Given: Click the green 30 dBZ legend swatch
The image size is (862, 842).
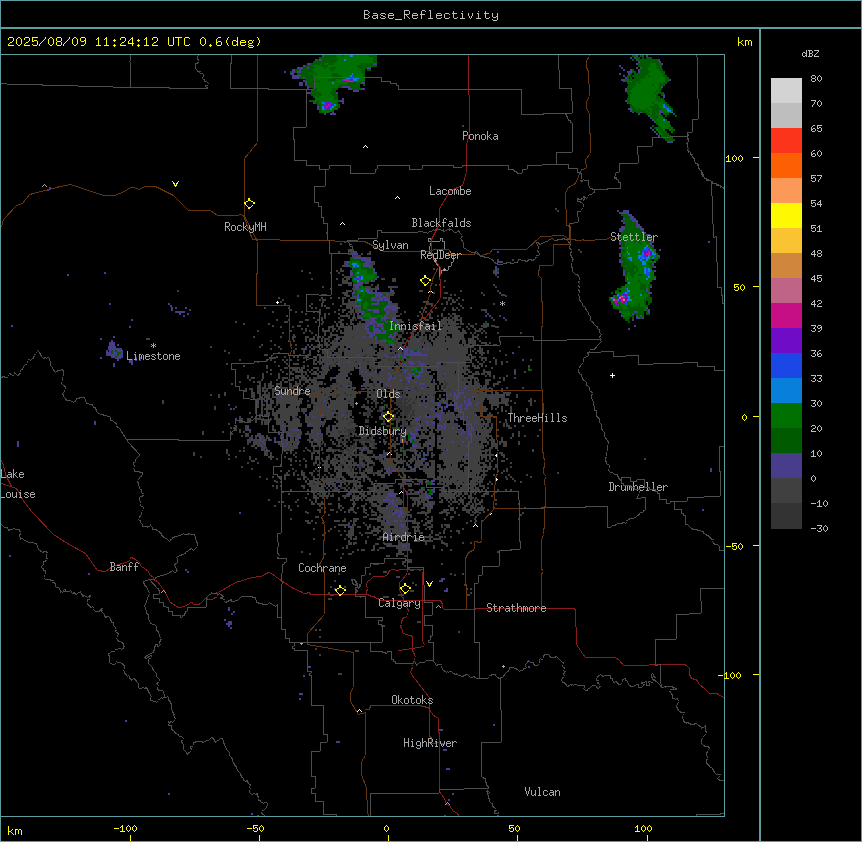Looking at the screenshot, I should point(786,416).
